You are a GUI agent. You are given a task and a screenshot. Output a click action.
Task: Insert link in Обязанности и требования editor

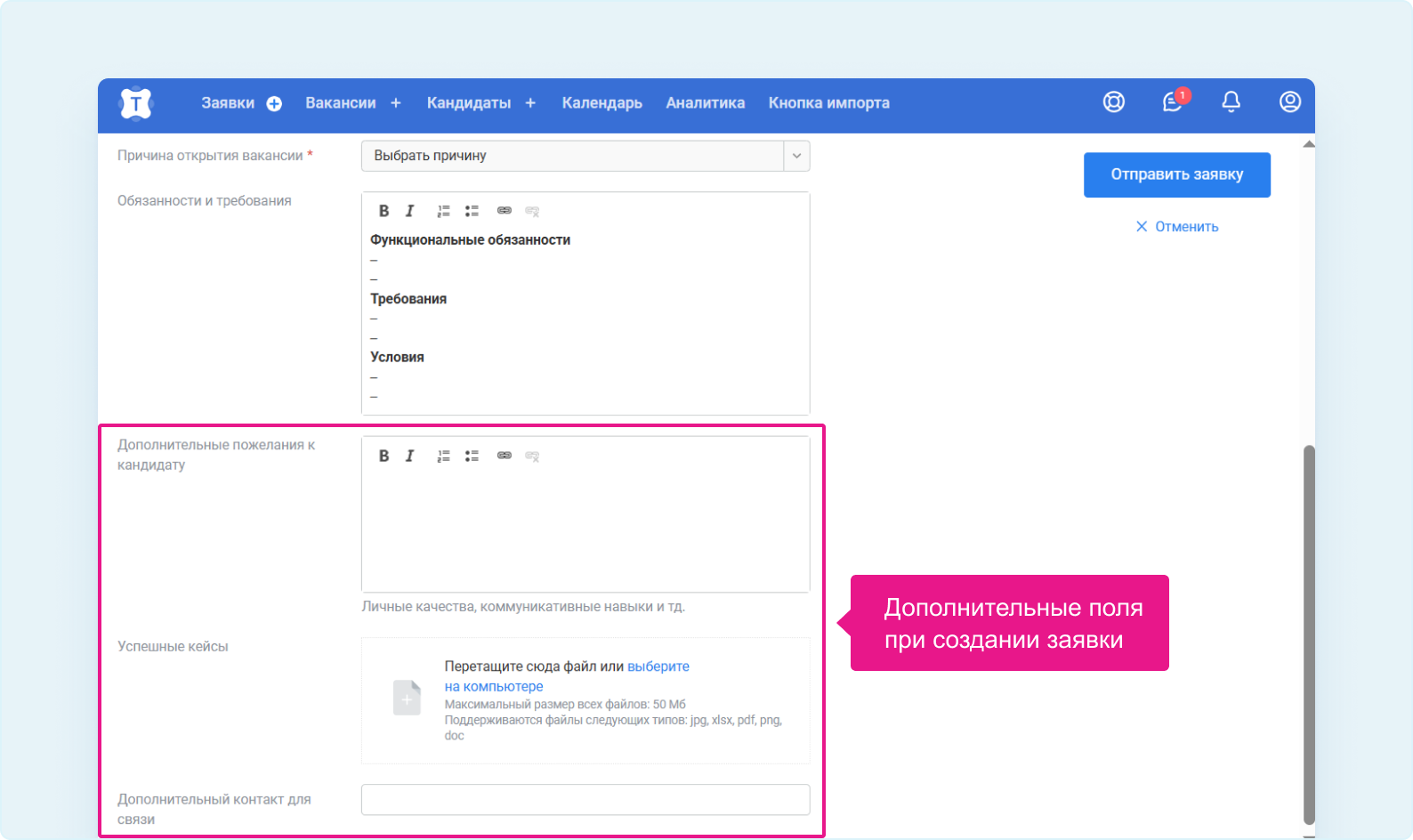tap(504, 211)
